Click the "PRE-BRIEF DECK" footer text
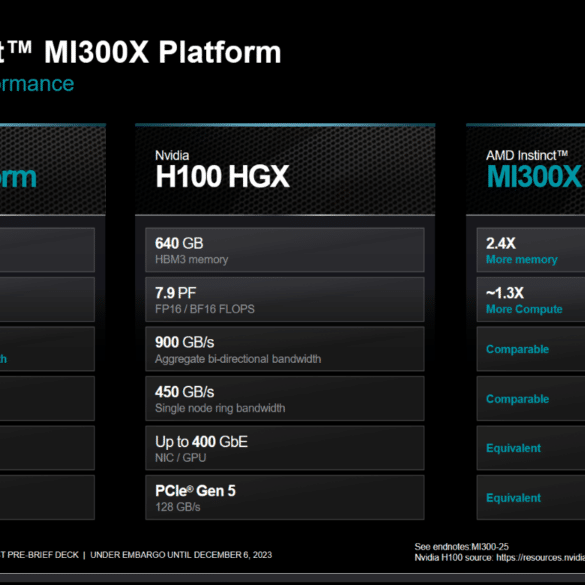 point(43,555)
